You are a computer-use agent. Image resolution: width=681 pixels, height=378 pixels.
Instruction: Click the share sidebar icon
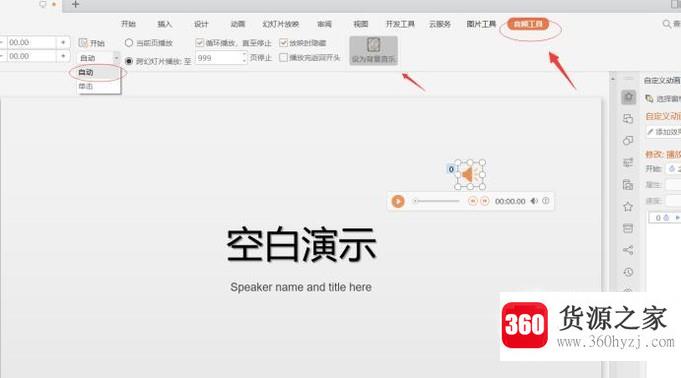point(628,250)
